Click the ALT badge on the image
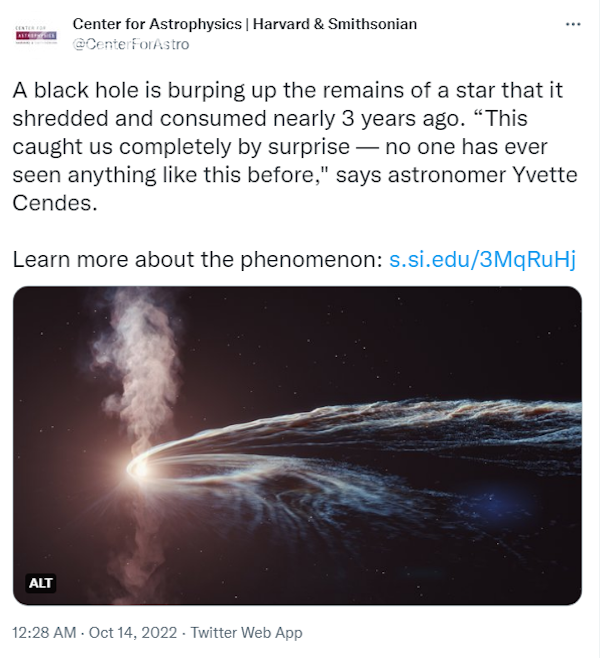The height and width of the screenshot is (658, 600). tap(40, 583)
